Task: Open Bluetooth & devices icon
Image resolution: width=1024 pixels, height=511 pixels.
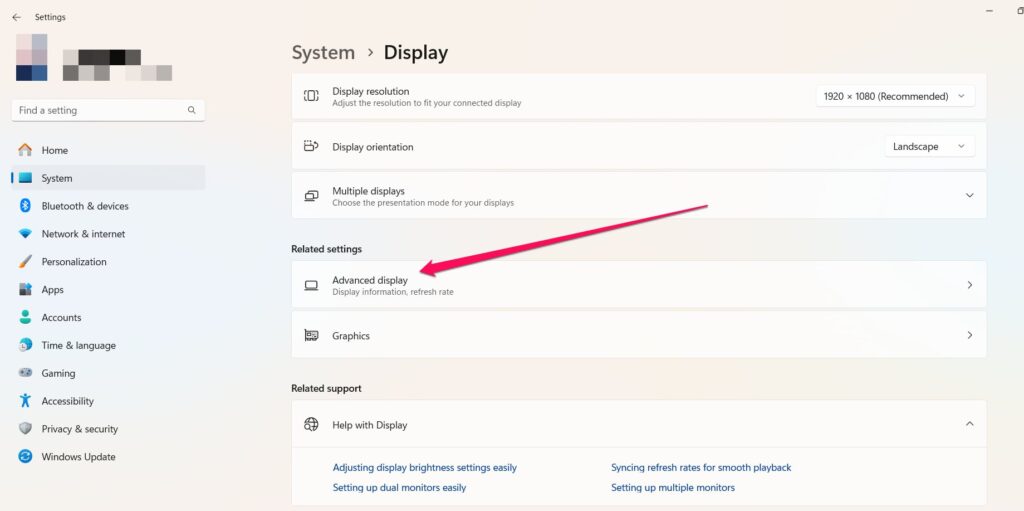Action: pyautogui.click(x=25, y=206)
